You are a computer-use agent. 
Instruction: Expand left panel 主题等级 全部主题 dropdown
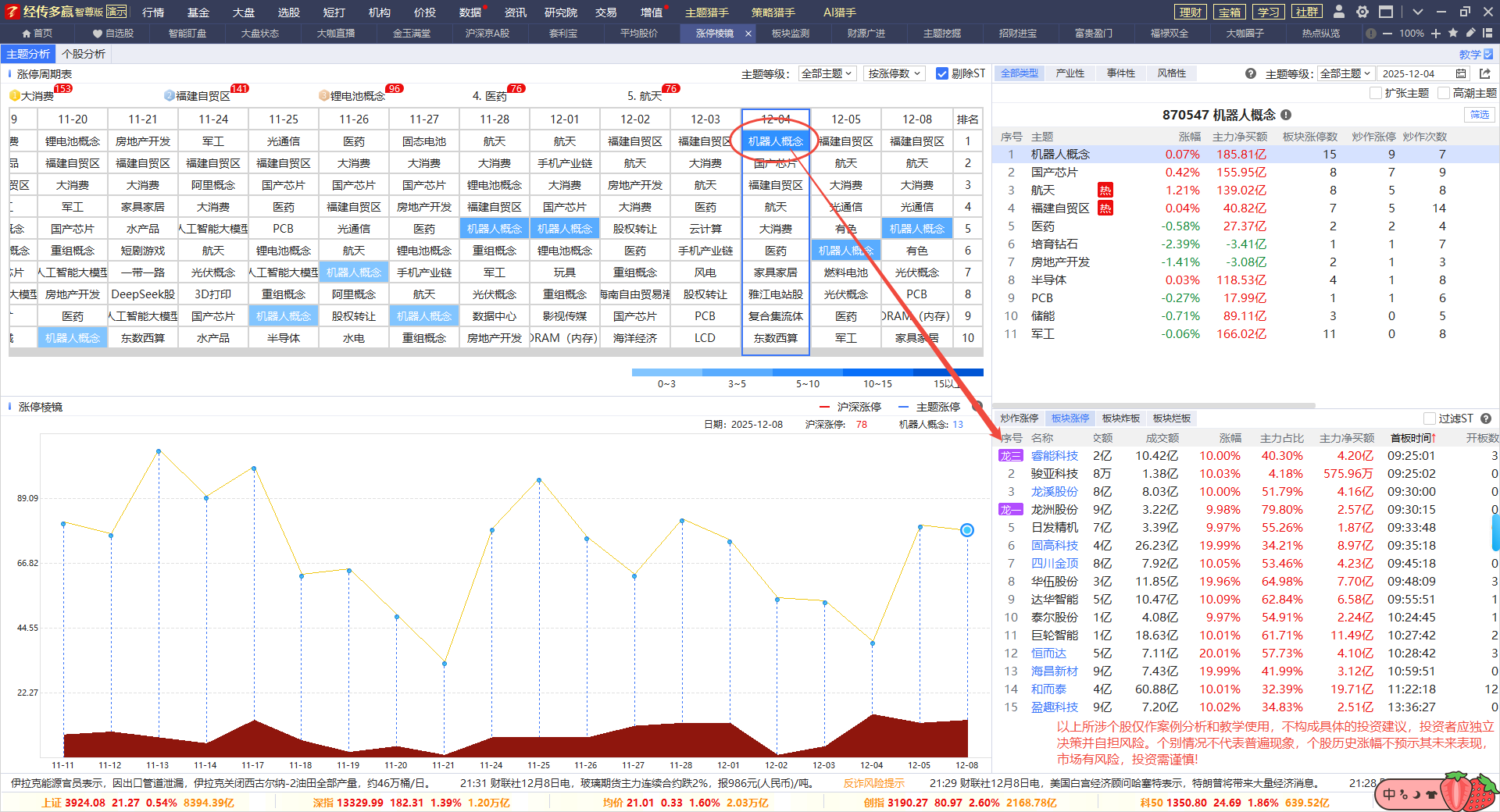click(827, 73)
